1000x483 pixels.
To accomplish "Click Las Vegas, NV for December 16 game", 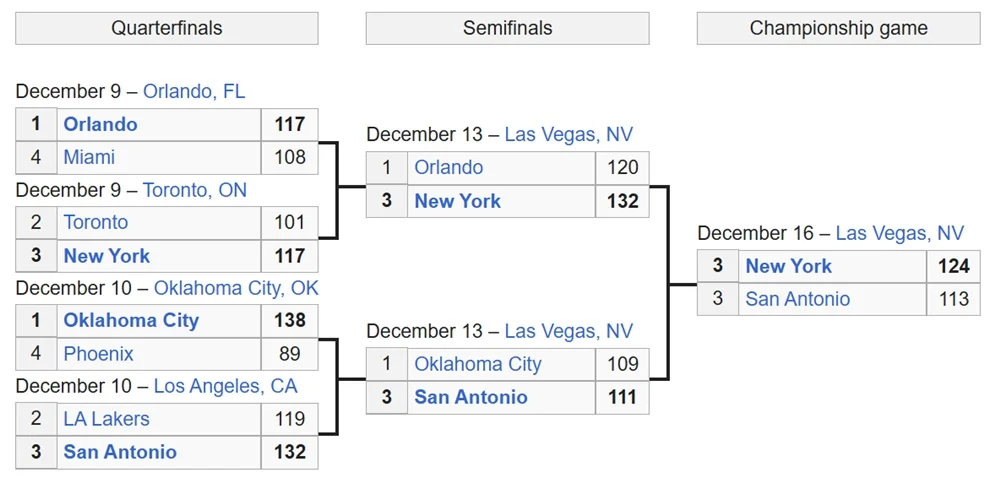I will click(x=900, y=233).
